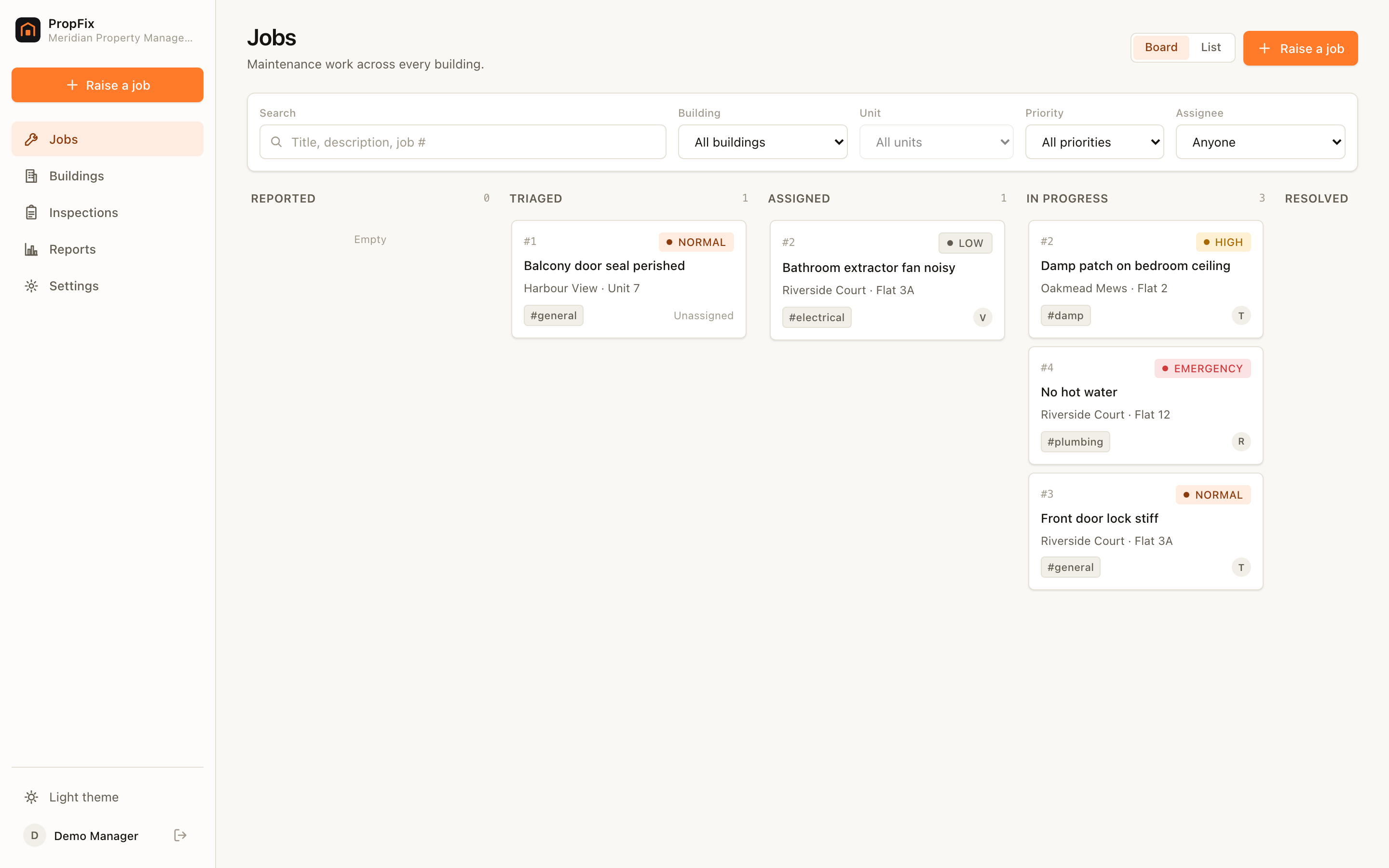Click the #electrical tag

[816, 317]
